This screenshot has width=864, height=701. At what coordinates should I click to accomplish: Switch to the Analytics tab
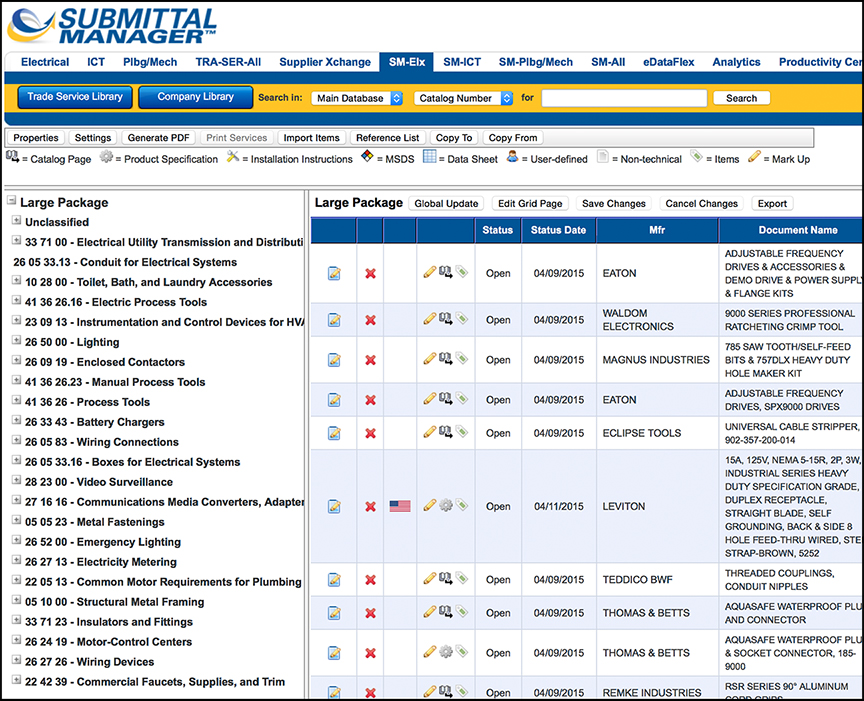[x=736, y=62]
